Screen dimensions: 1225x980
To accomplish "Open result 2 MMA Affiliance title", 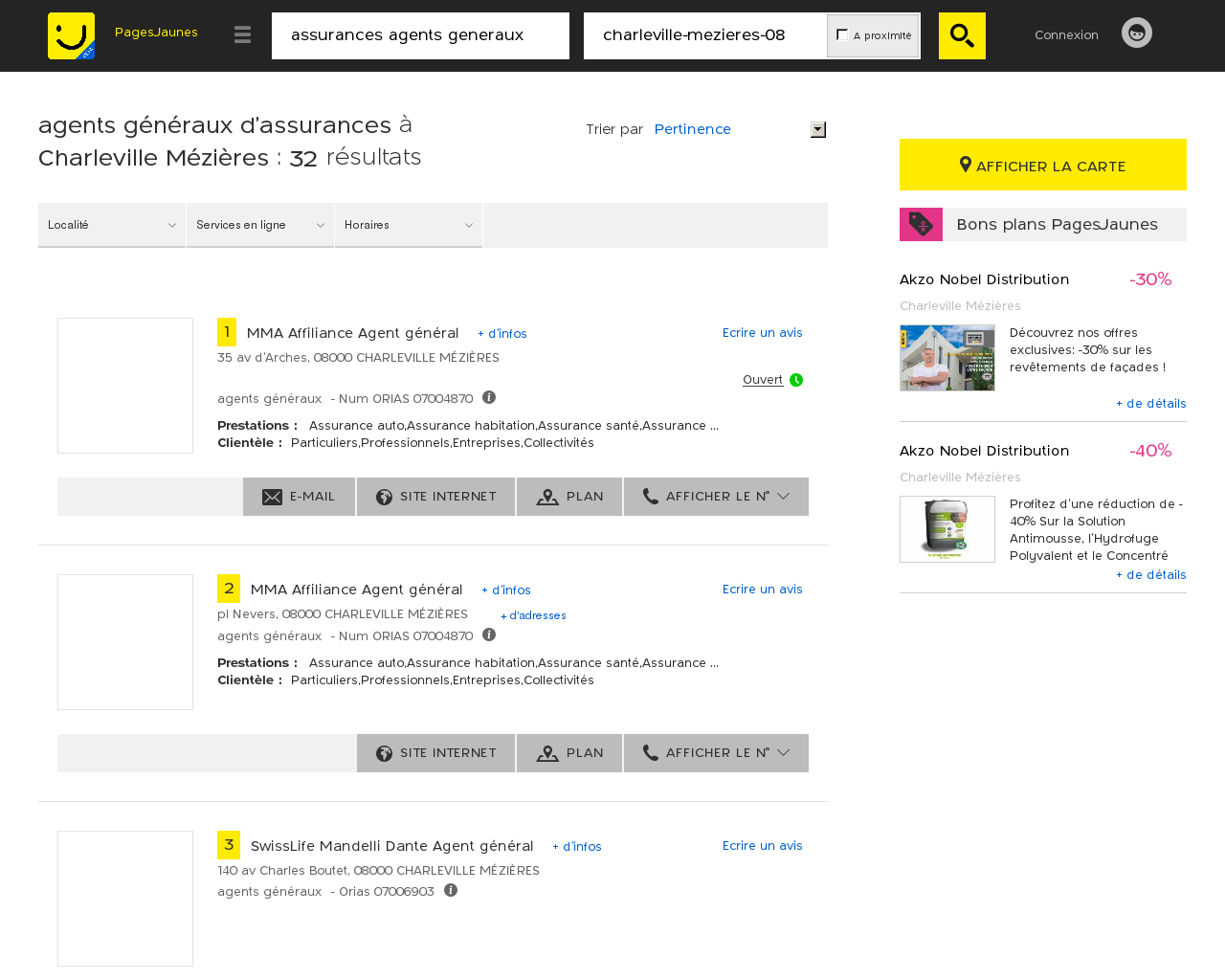I will (x=356, y=590).
